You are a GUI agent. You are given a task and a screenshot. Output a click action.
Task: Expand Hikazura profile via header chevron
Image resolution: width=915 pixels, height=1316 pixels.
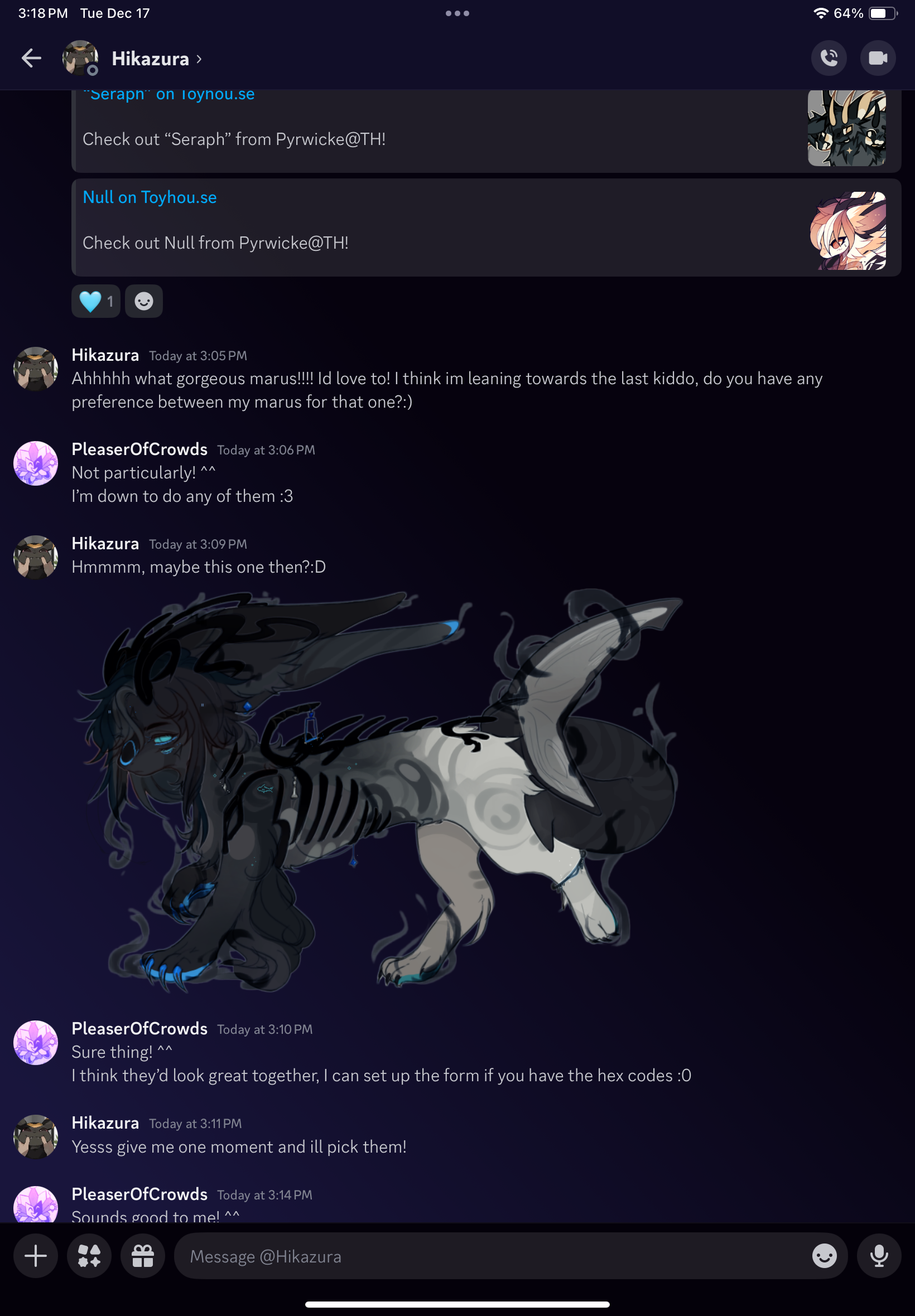point(199,59)
